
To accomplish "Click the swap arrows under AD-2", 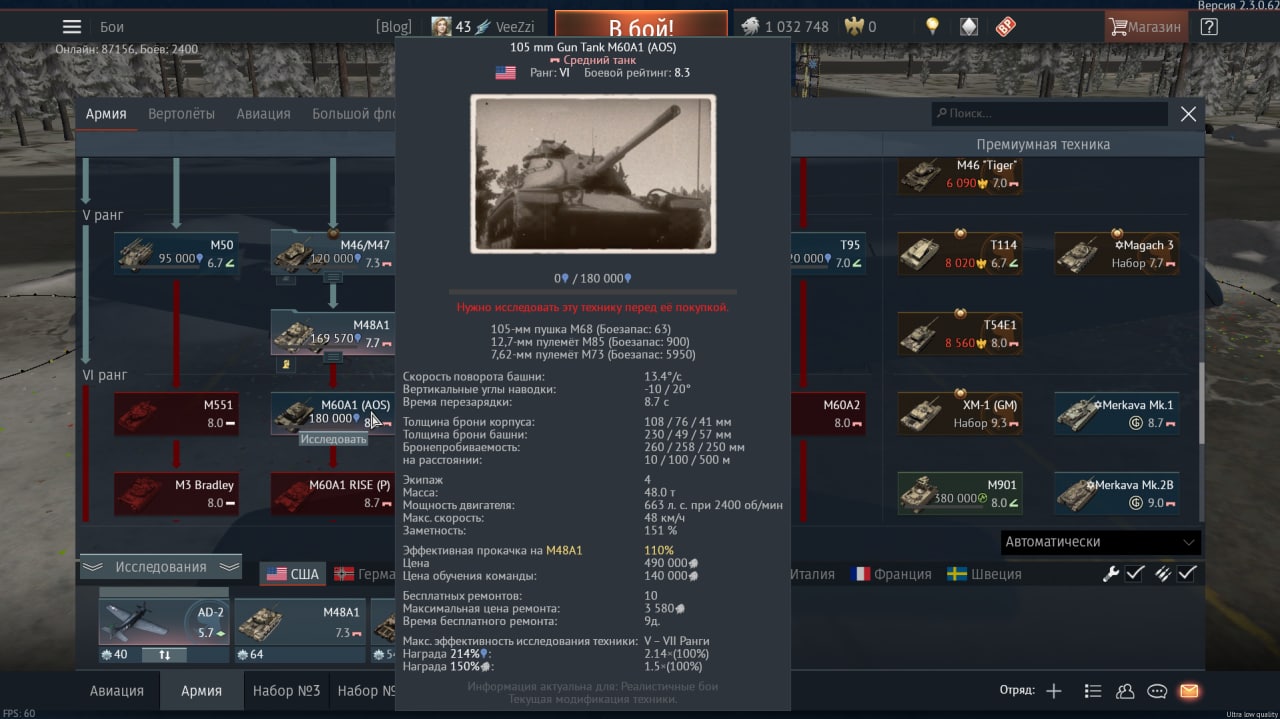I will click(165, 655).
